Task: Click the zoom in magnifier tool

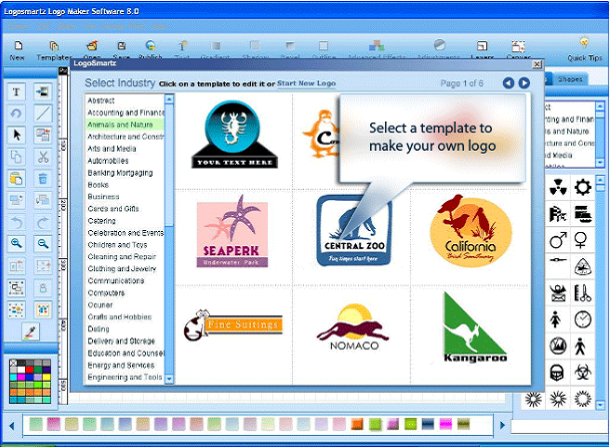Action: pyautogui.click(x=16, y=243)
